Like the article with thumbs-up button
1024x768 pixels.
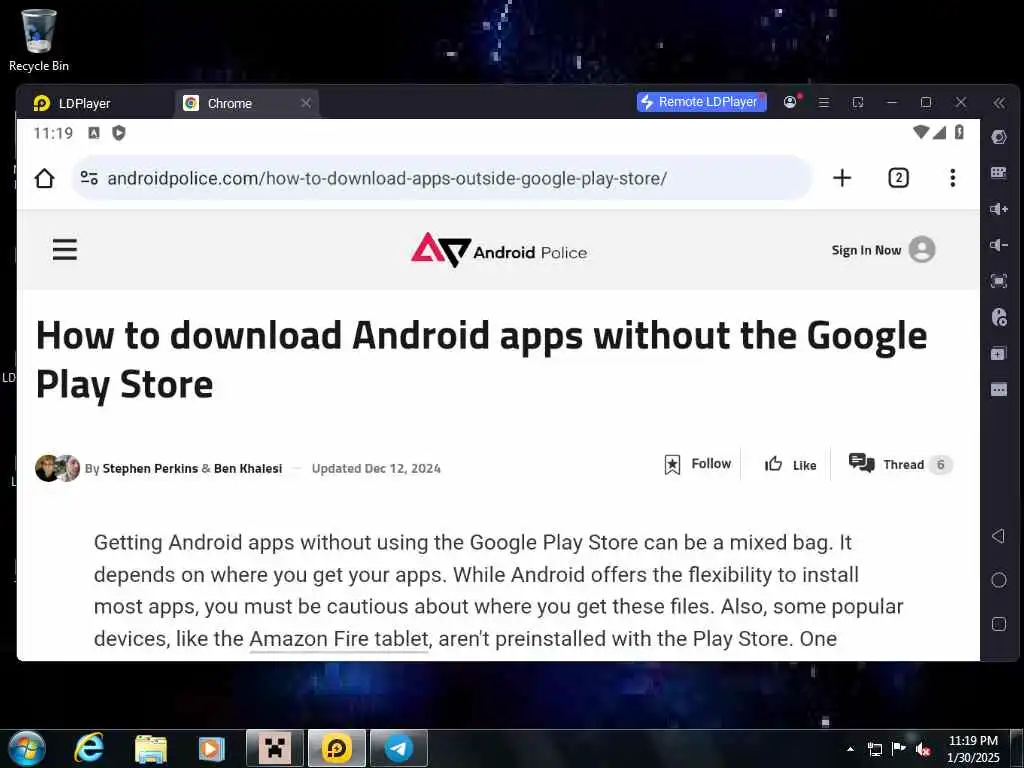point(791,464)
